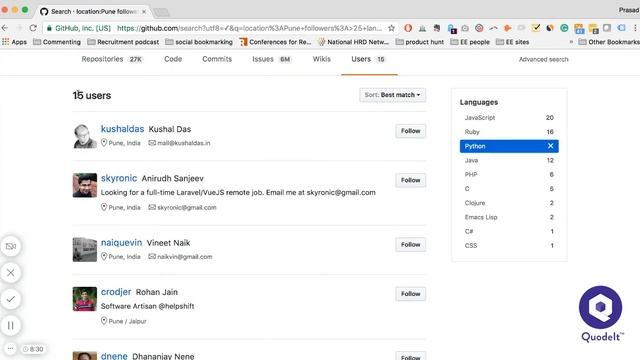Follow user skyronic
640x360 pixels.
click(410, 180)
